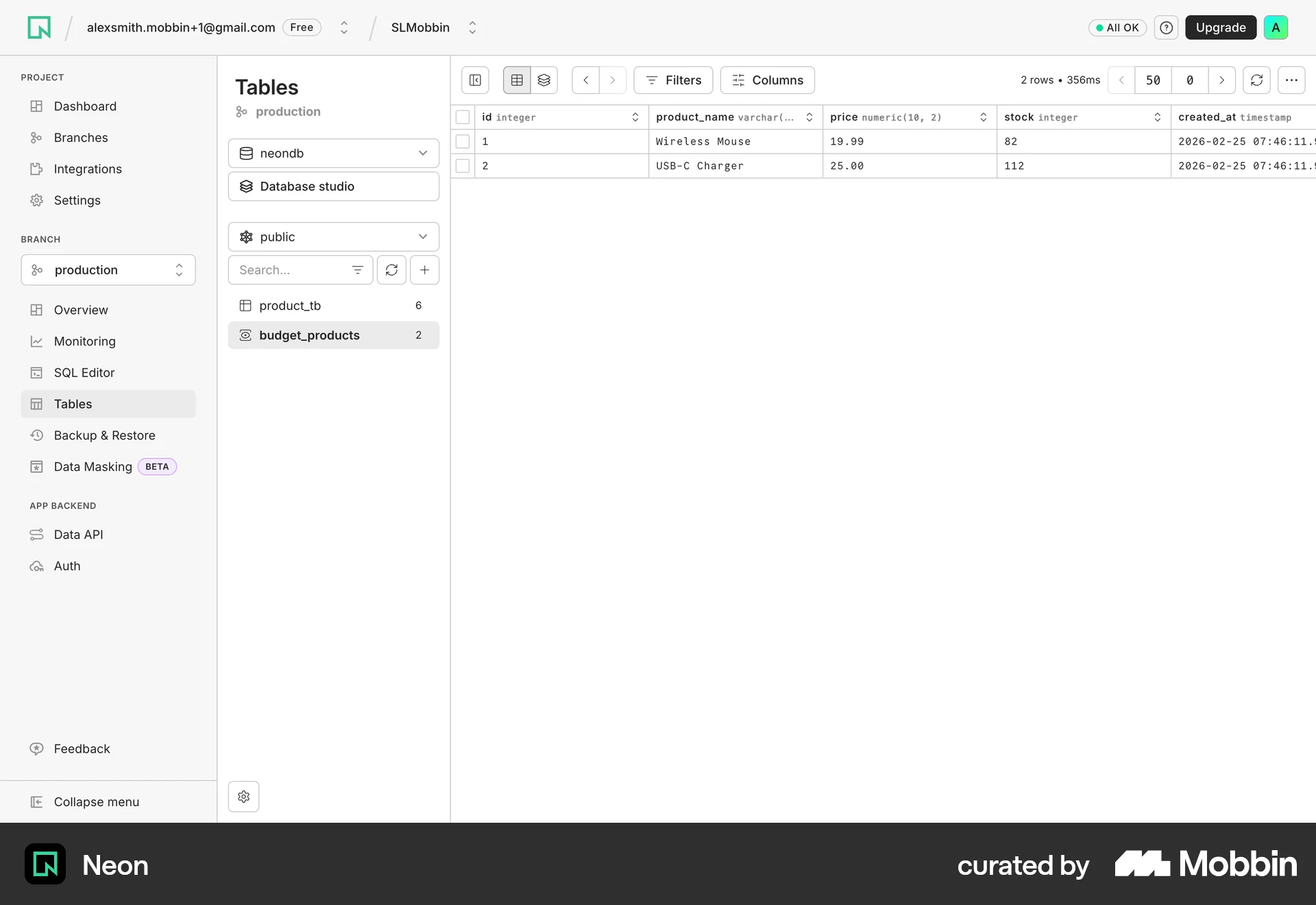Go to next page of rows
The height and width of the screenshot is (905, 1316).
pos(1221,80)
